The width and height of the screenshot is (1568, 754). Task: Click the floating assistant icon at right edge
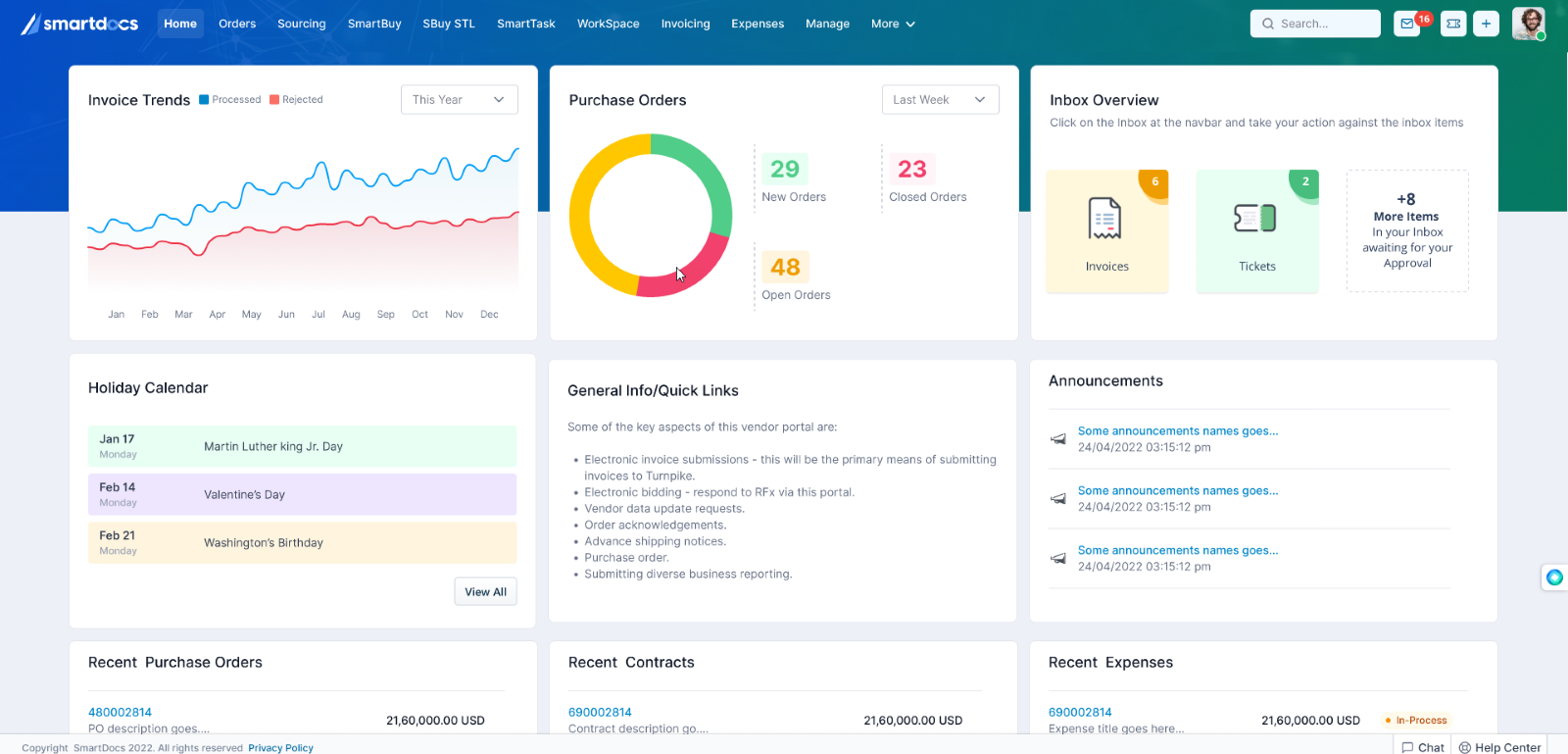[x=1554, y=578]
